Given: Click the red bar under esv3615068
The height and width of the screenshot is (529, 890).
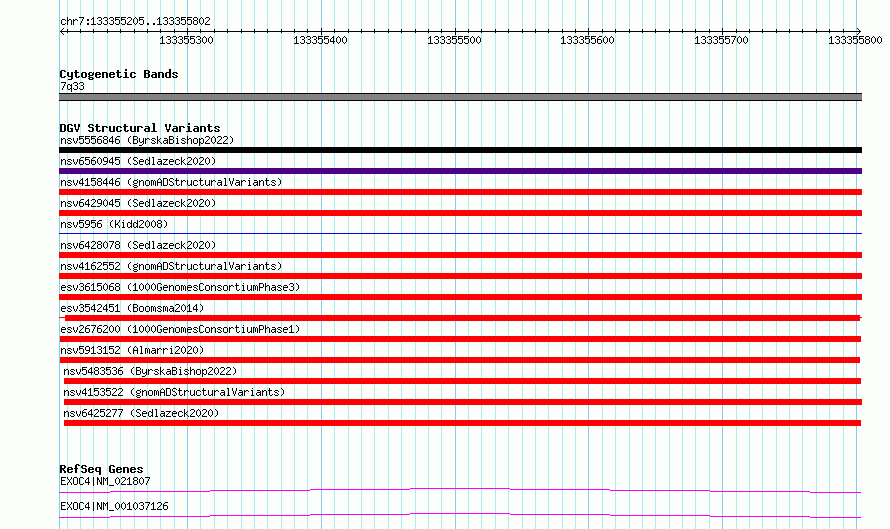Looking at the screenshot, I should 460,297.
